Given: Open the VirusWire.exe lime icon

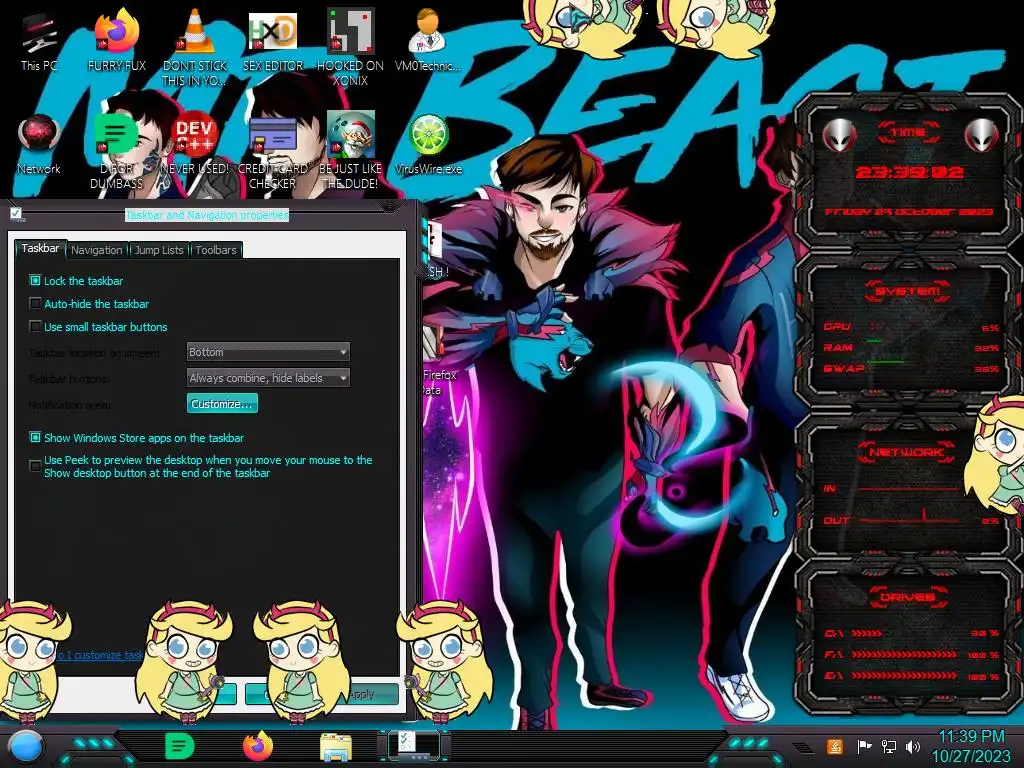Looking at the screenshot, I should [428, 144].
